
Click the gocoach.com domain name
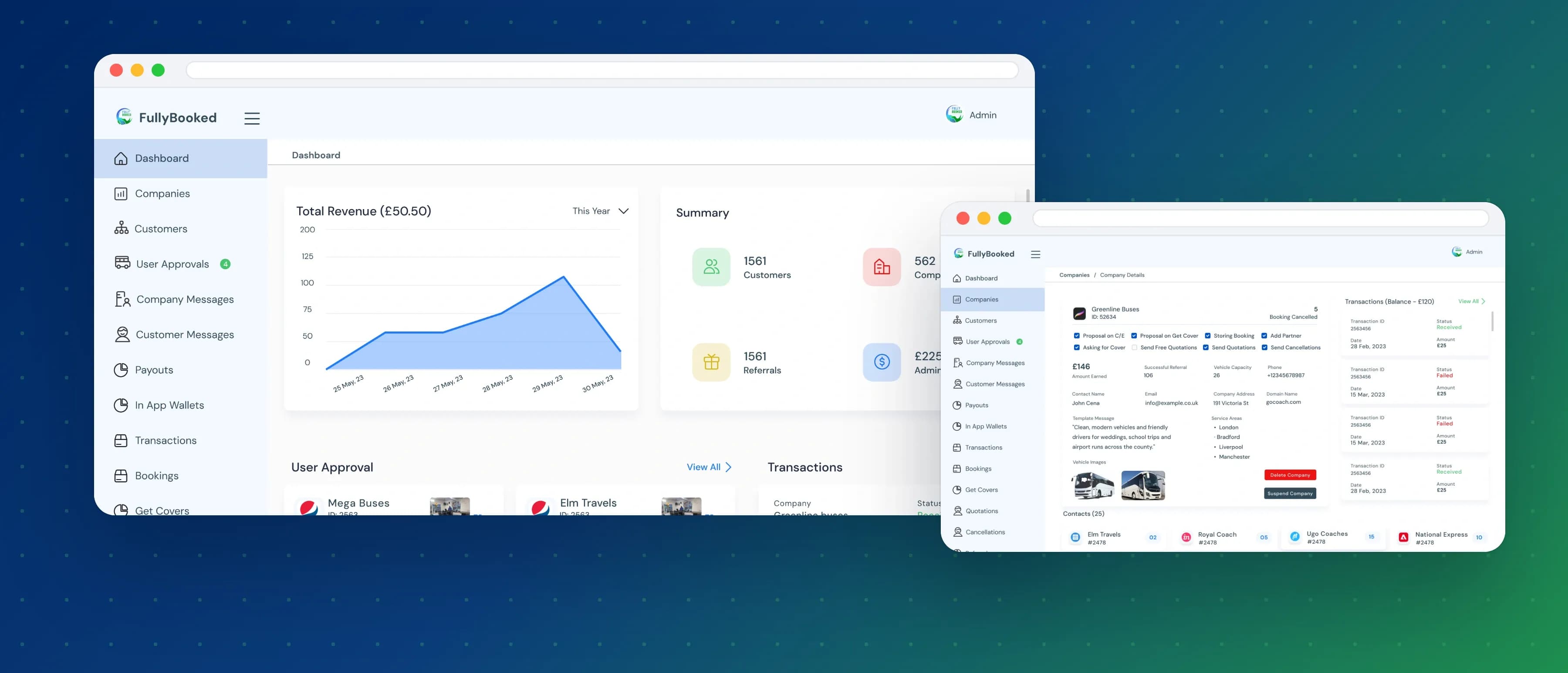pos(1283,402)
